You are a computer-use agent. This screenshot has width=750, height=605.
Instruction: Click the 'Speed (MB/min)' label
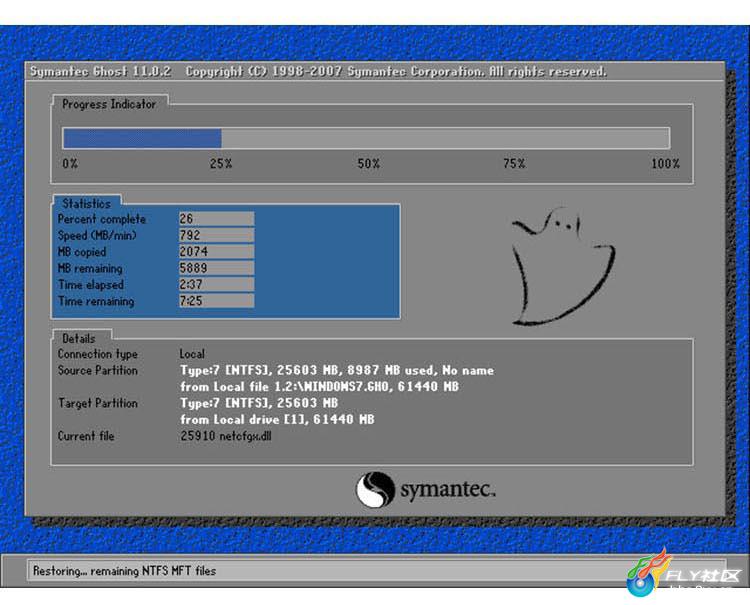coord(97,235)
